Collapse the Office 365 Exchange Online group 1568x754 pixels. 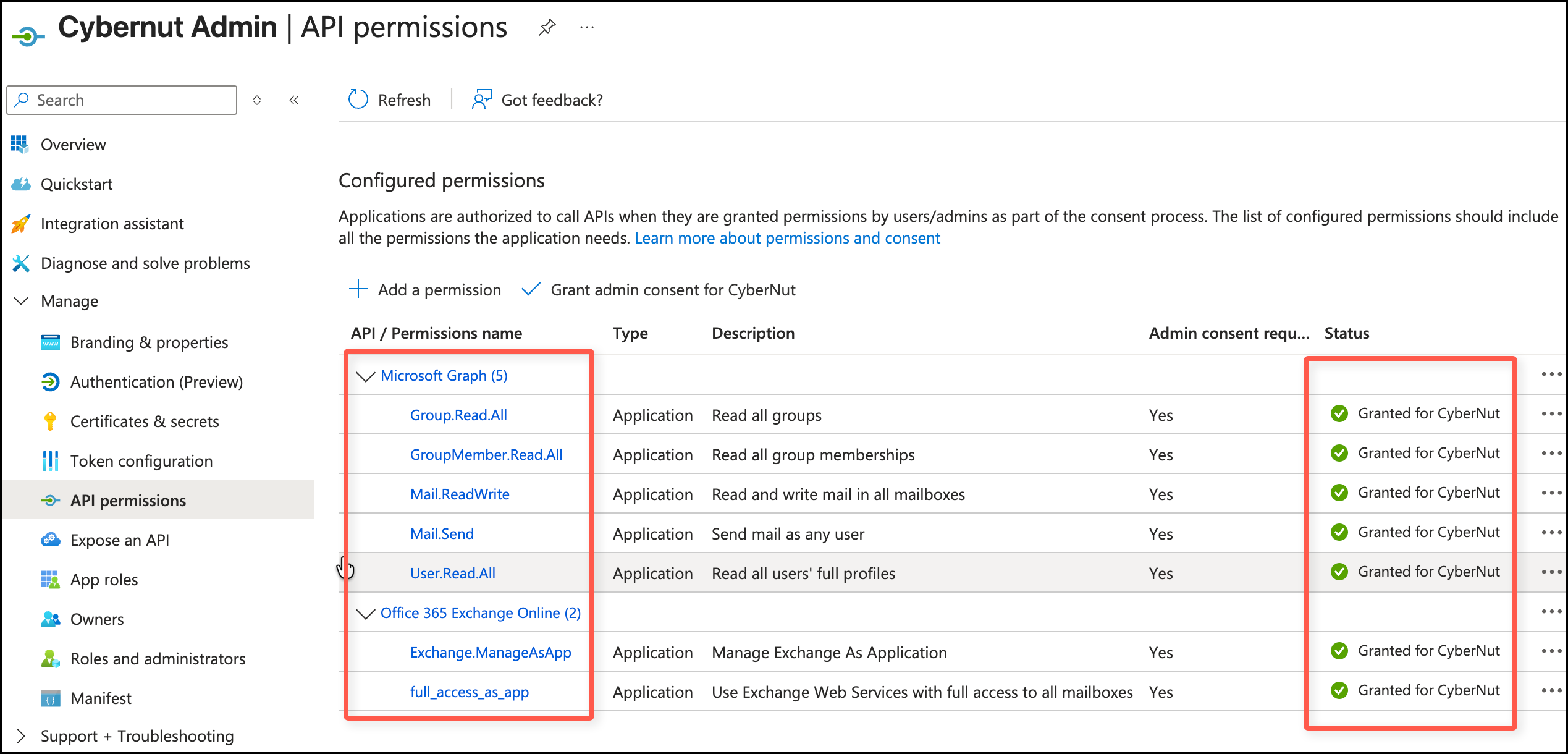click(366, 613)
